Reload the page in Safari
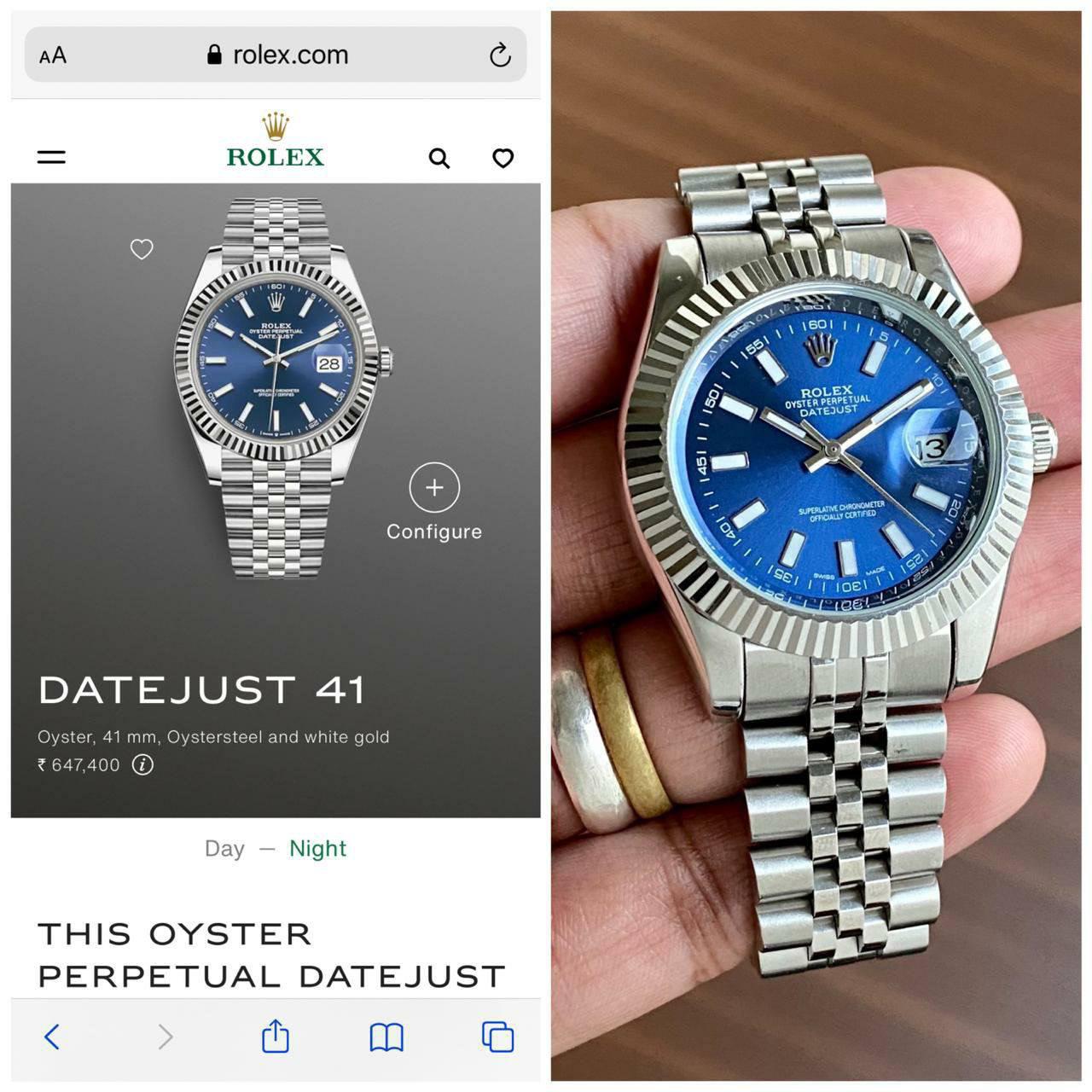Viewport: 1092px width, 1092px height. pyautogui.click(x=500, y=55)
